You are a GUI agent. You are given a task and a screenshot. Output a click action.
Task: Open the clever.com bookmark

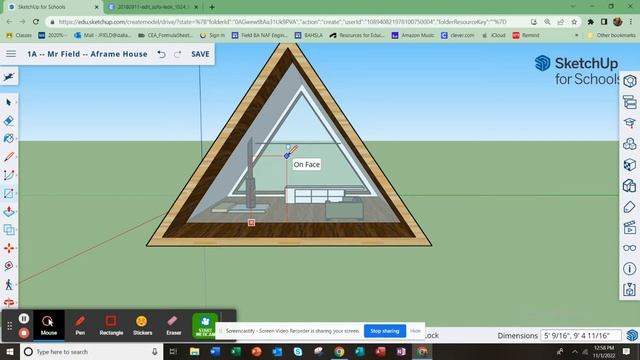tap(458, 36)
